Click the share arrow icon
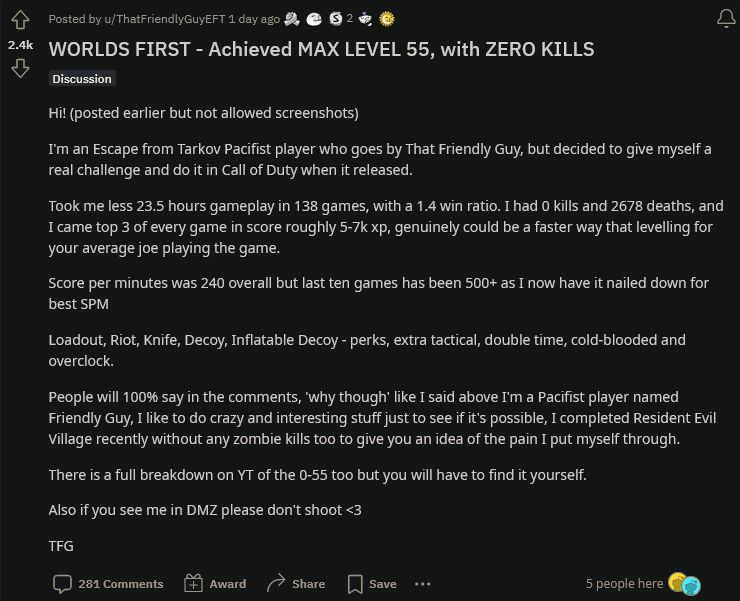This screenshot has height=601, width=740. [276, 584]
